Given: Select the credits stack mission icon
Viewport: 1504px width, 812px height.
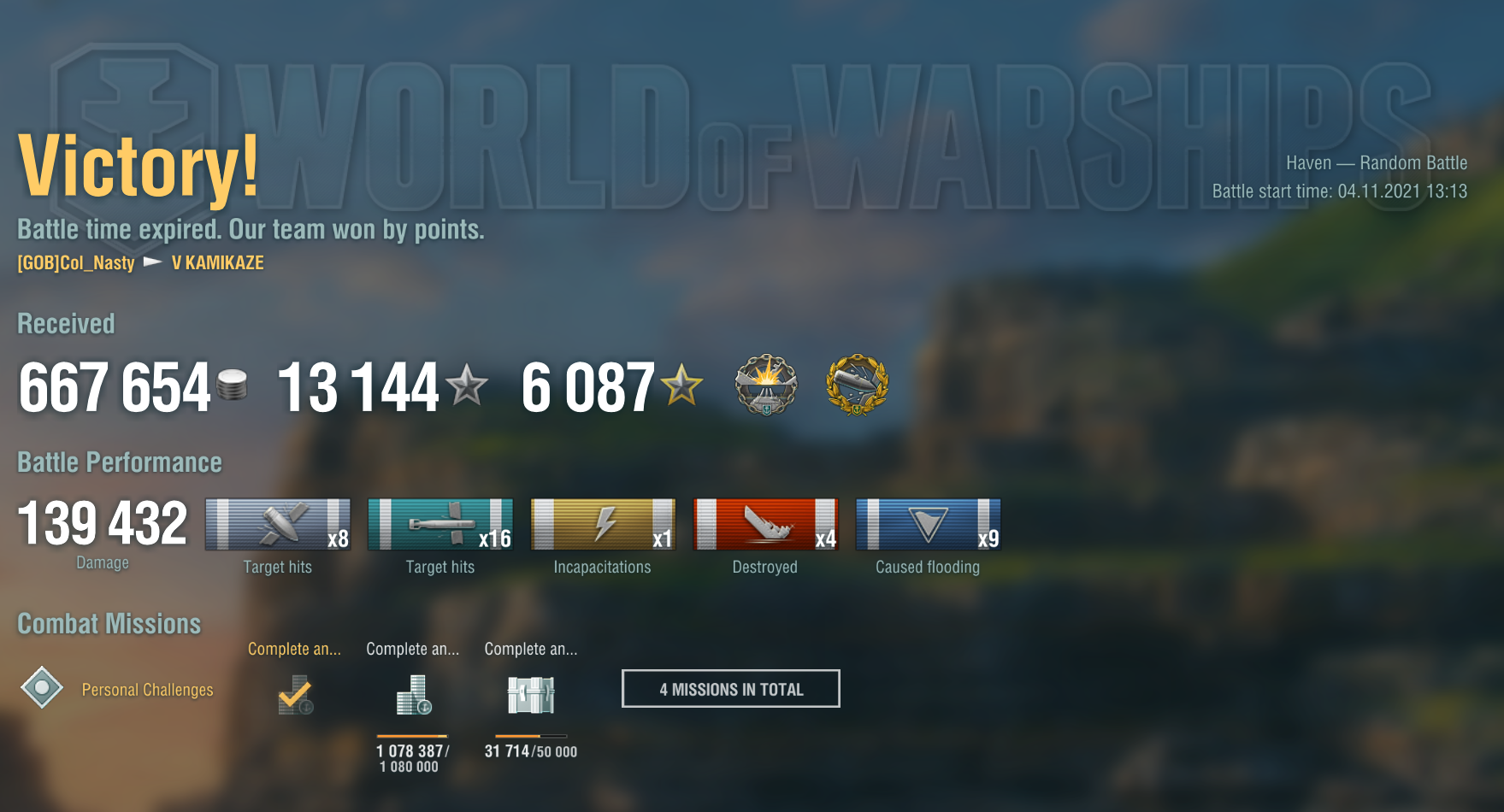Looking at the screenshot, I should click(414, 695).
